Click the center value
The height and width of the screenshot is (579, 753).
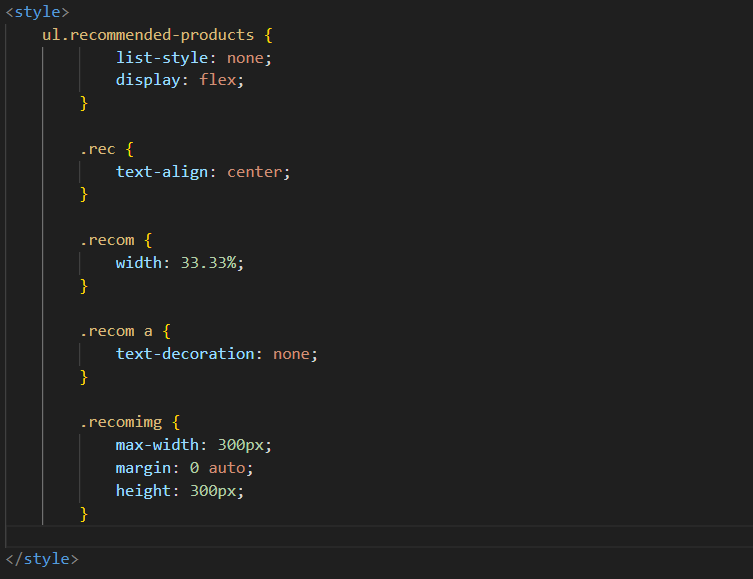(x=255, y=172)
